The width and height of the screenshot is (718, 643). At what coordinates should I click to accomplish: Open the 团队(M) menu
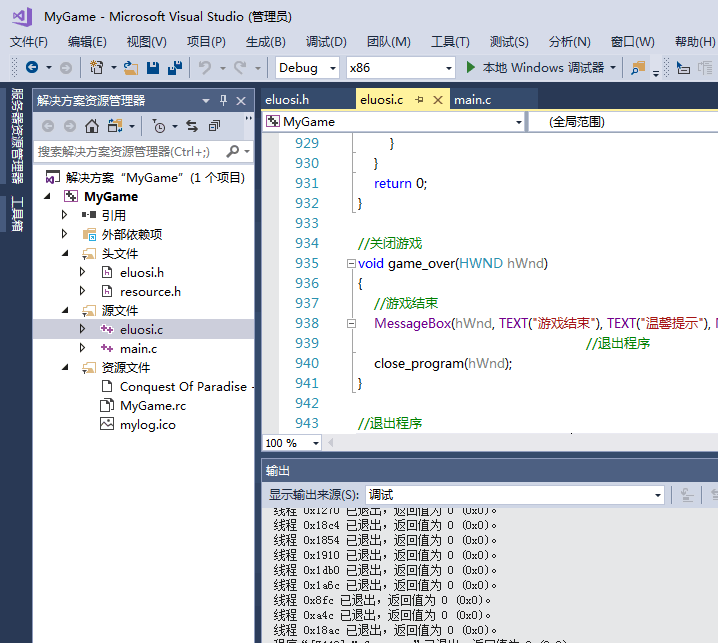389,42
